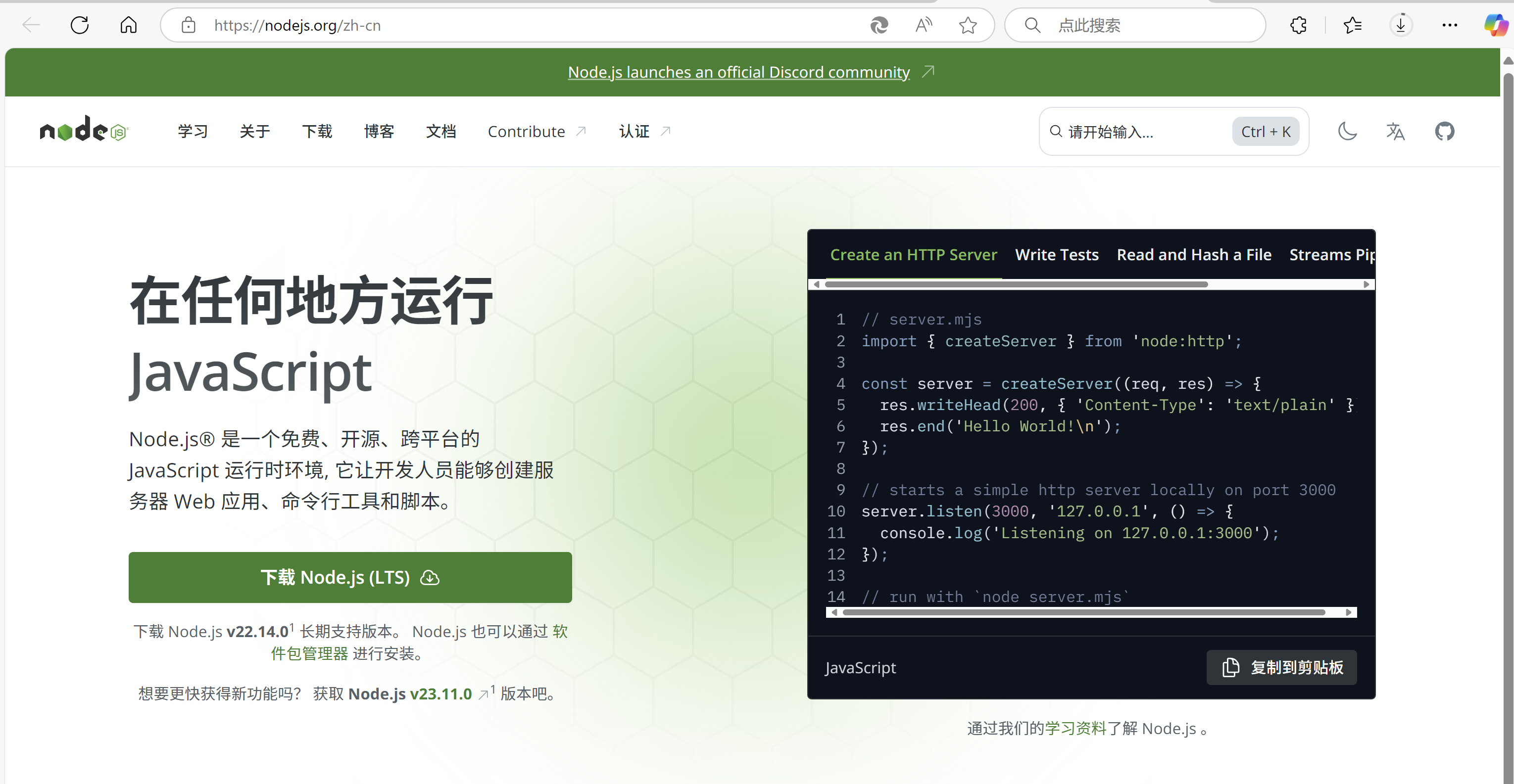Click the tab strip scrollbar left arrow
The height and width of the screenshot is (784, 1514).
(816, 284)
